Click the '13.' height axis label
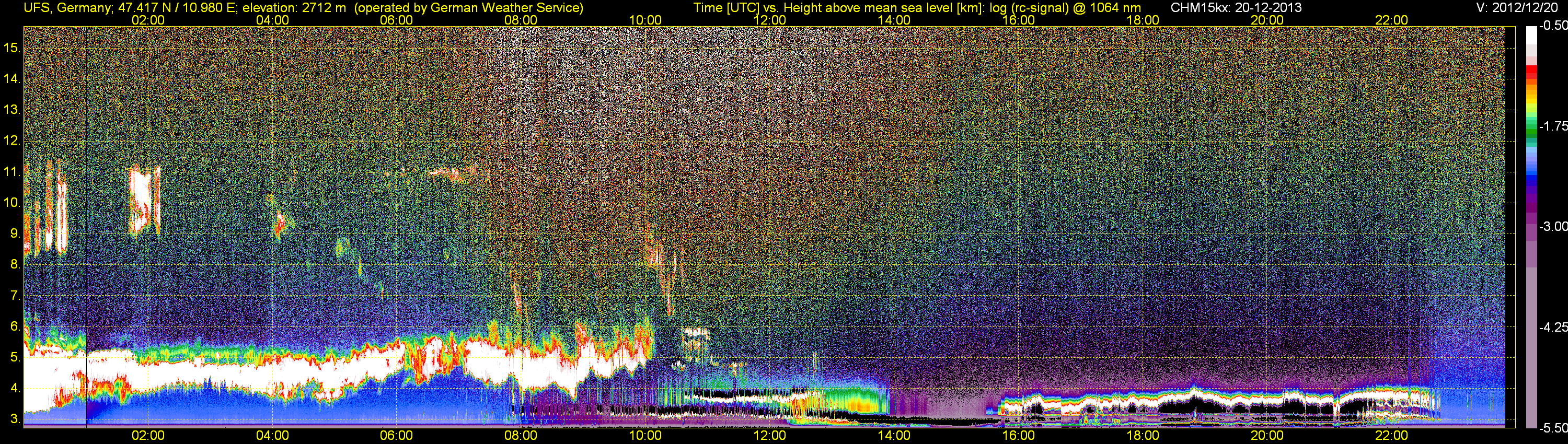The image size is (1568, 444). tap(12, 110)
